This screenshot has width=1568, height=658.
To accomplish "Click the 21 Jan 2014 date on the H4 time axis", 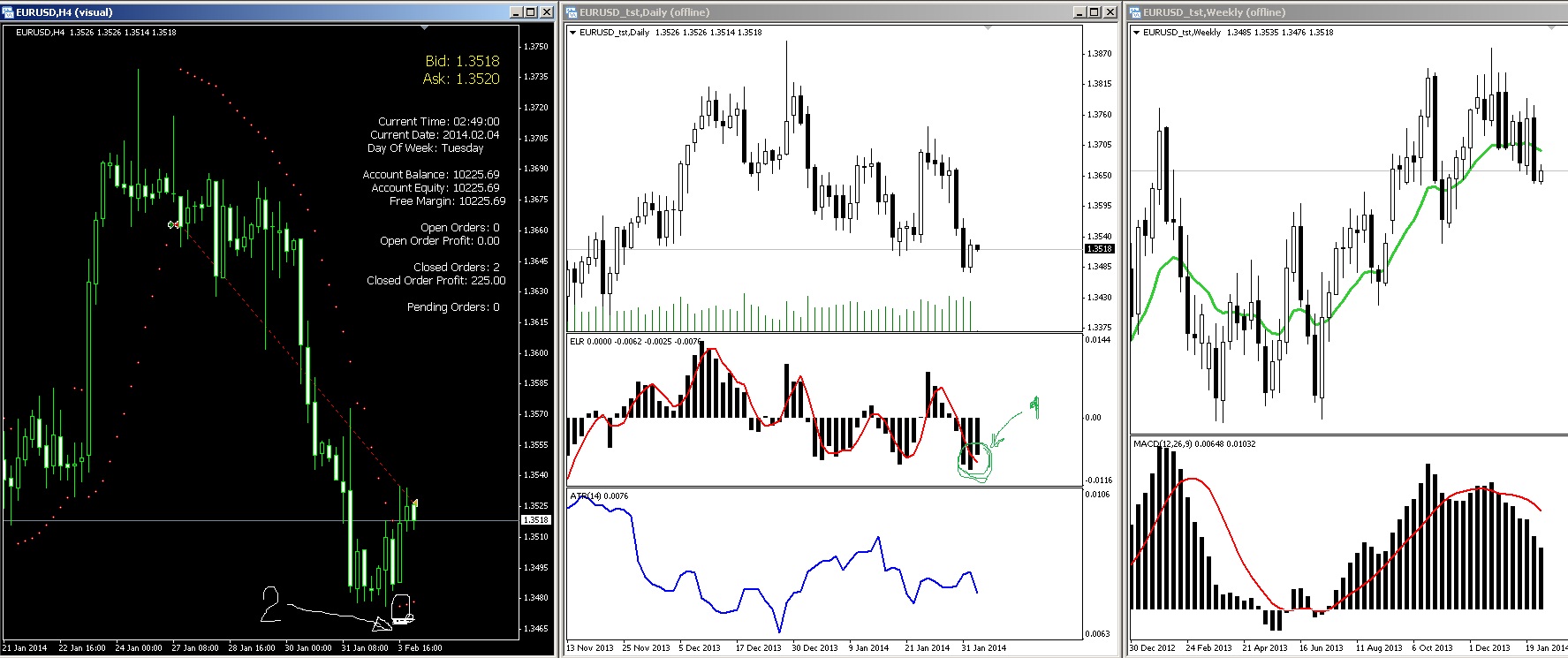I will coord(25,648).
